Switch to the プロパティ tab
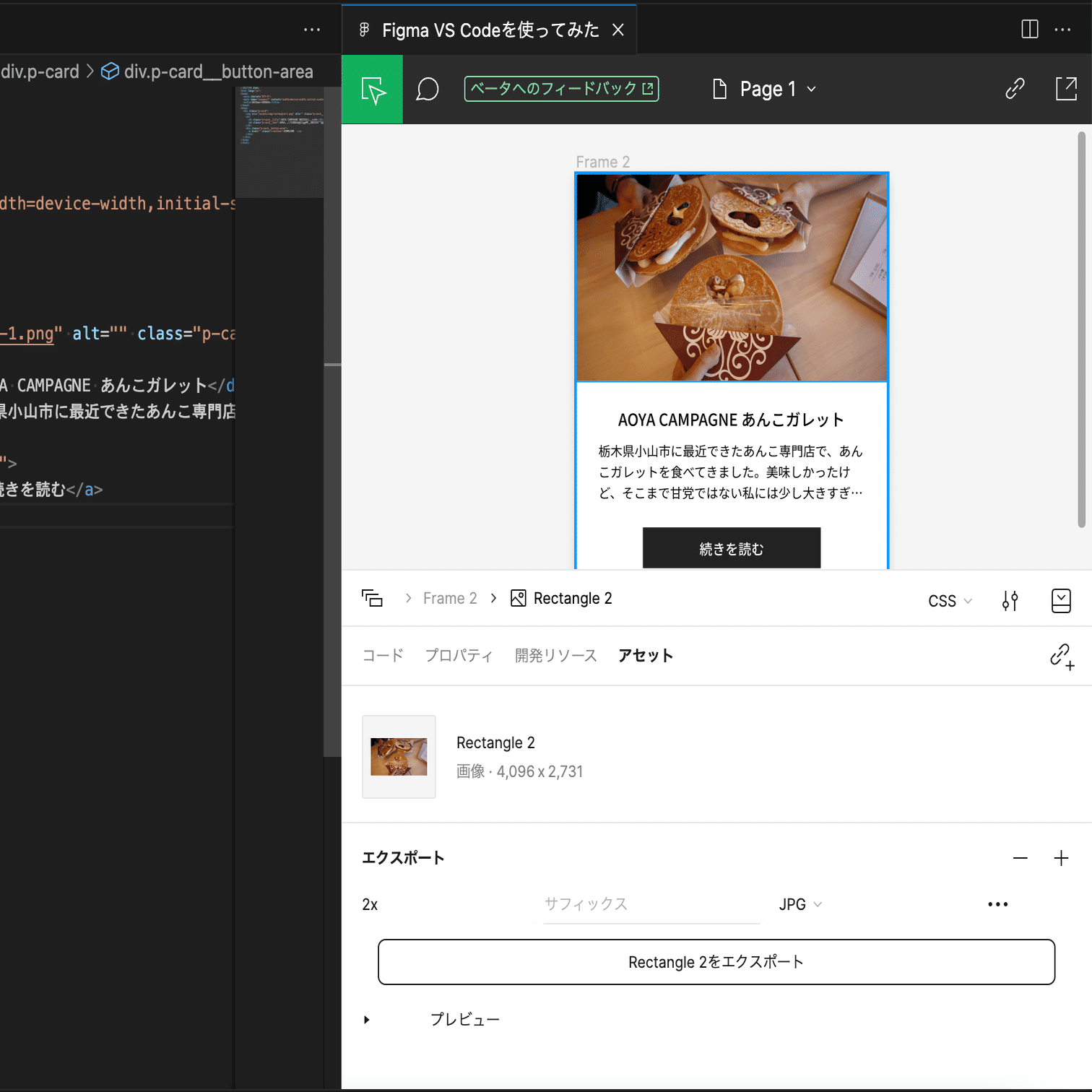 (x=459, y=656)
